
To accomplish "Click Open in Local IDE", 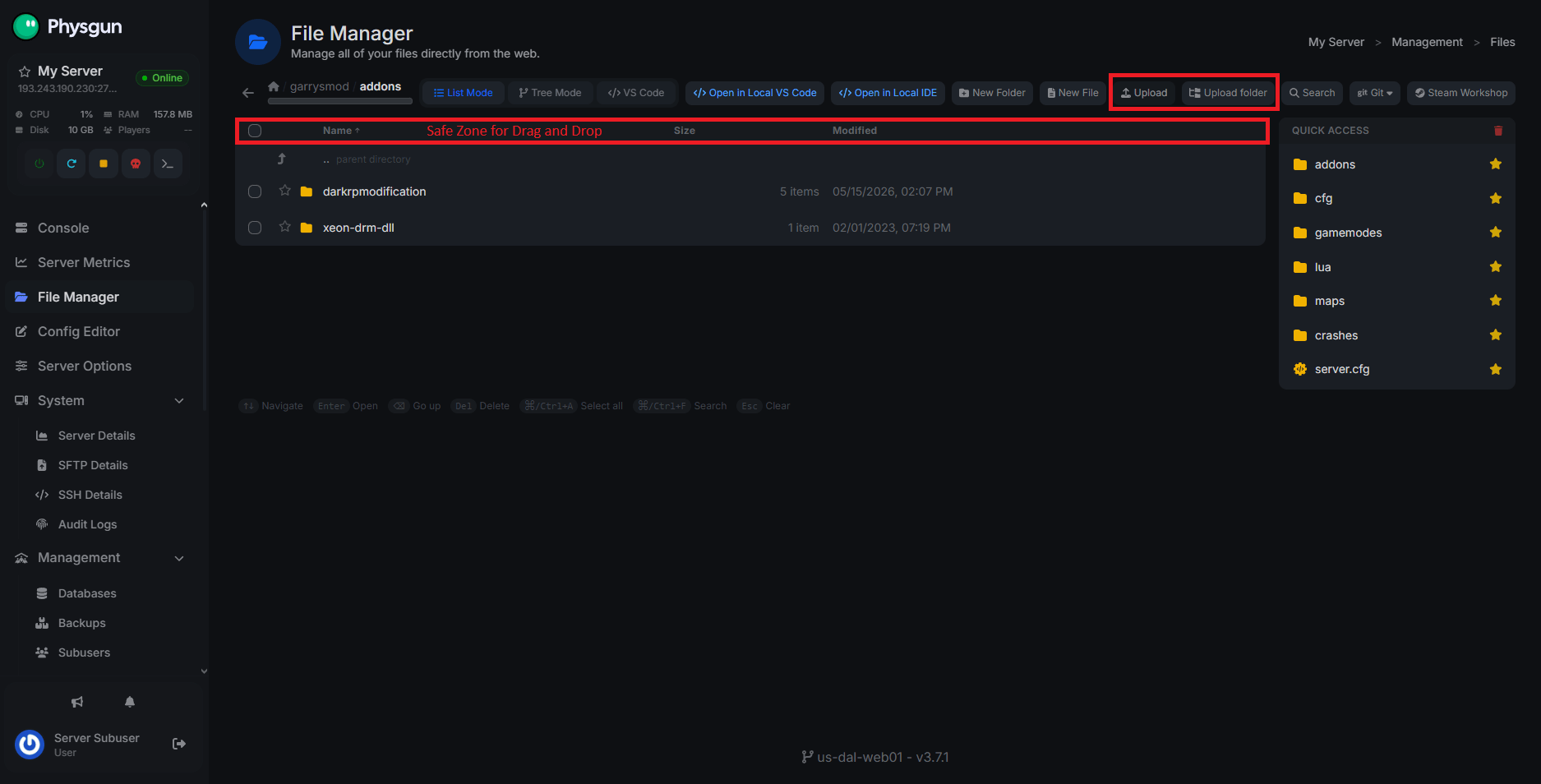I will click(888, 93).
